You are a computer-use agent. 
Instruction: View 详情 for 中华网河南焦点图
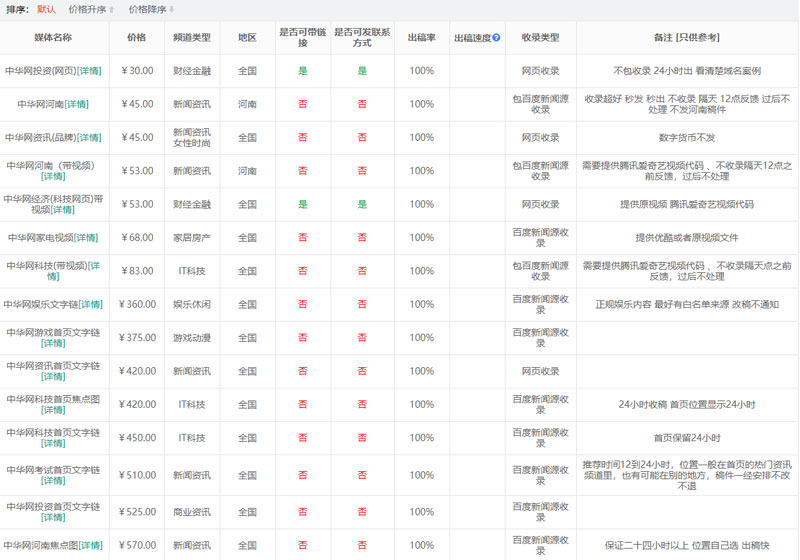(x=90, y=545)
